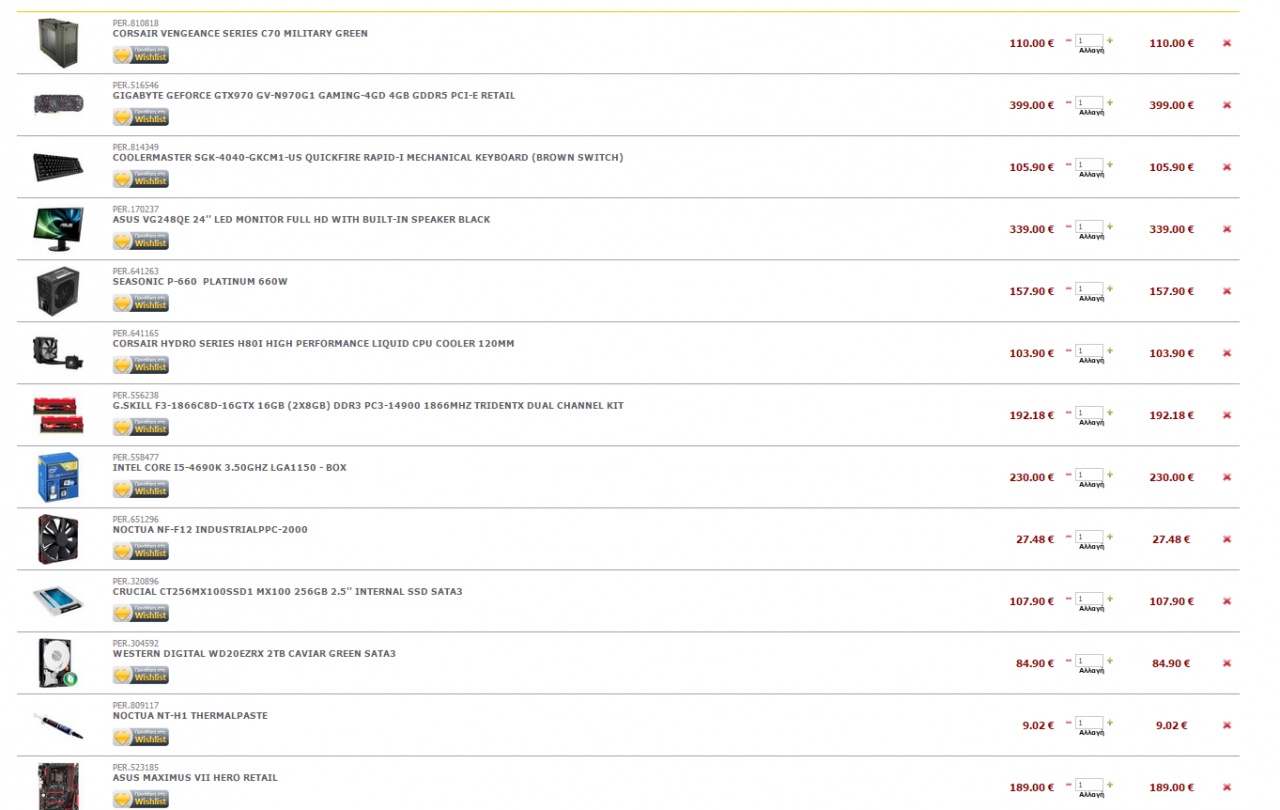Decrease quantity of Corsair Hydro H80i

coord(1068,350)
